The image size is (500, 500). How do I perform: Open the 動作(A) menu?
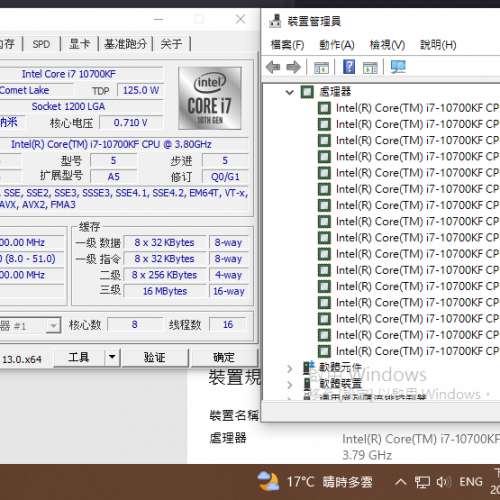click(x=337, y=45)
